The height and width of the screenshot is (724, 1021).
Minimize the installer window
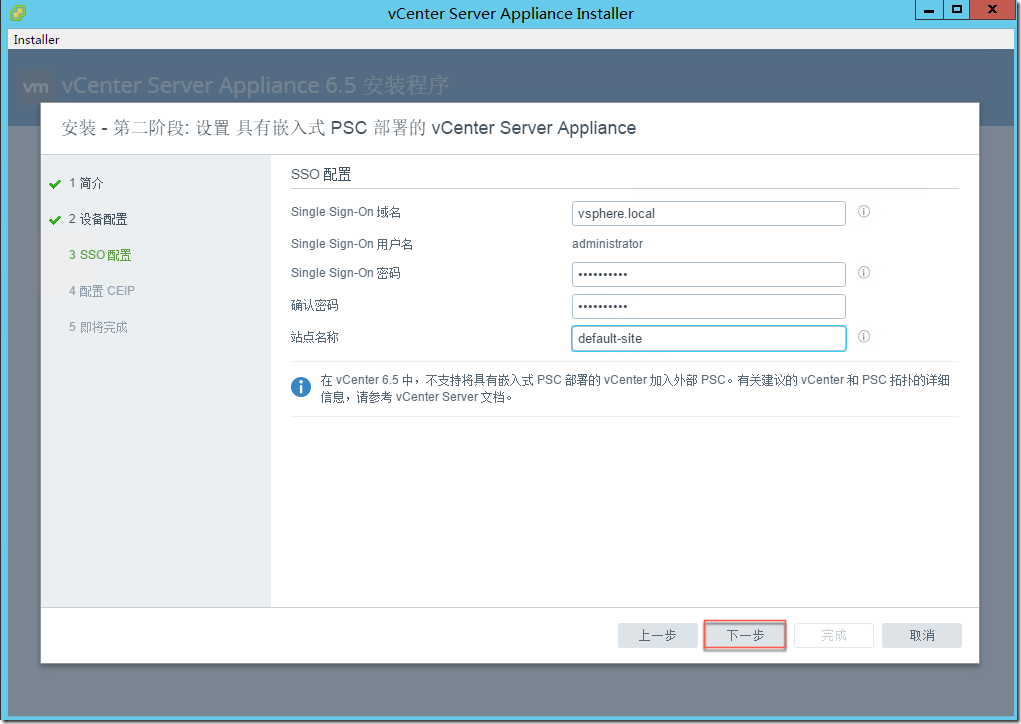[929, 10]
